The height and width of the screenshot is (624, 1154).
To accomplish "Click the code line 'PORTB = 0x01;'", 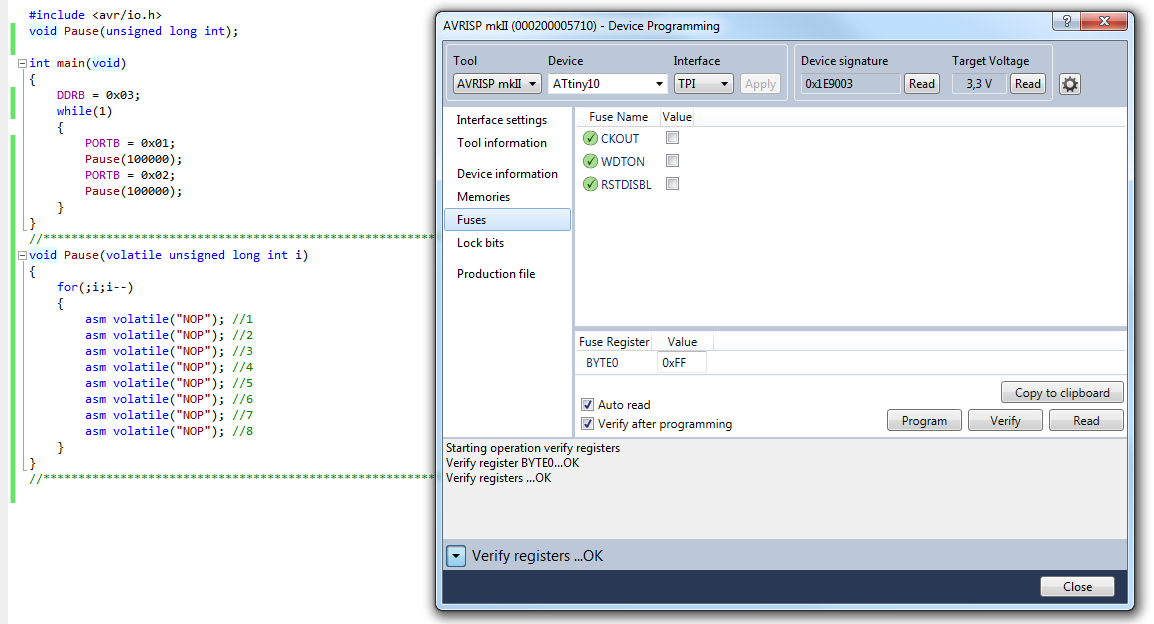I will coord(130,143).
